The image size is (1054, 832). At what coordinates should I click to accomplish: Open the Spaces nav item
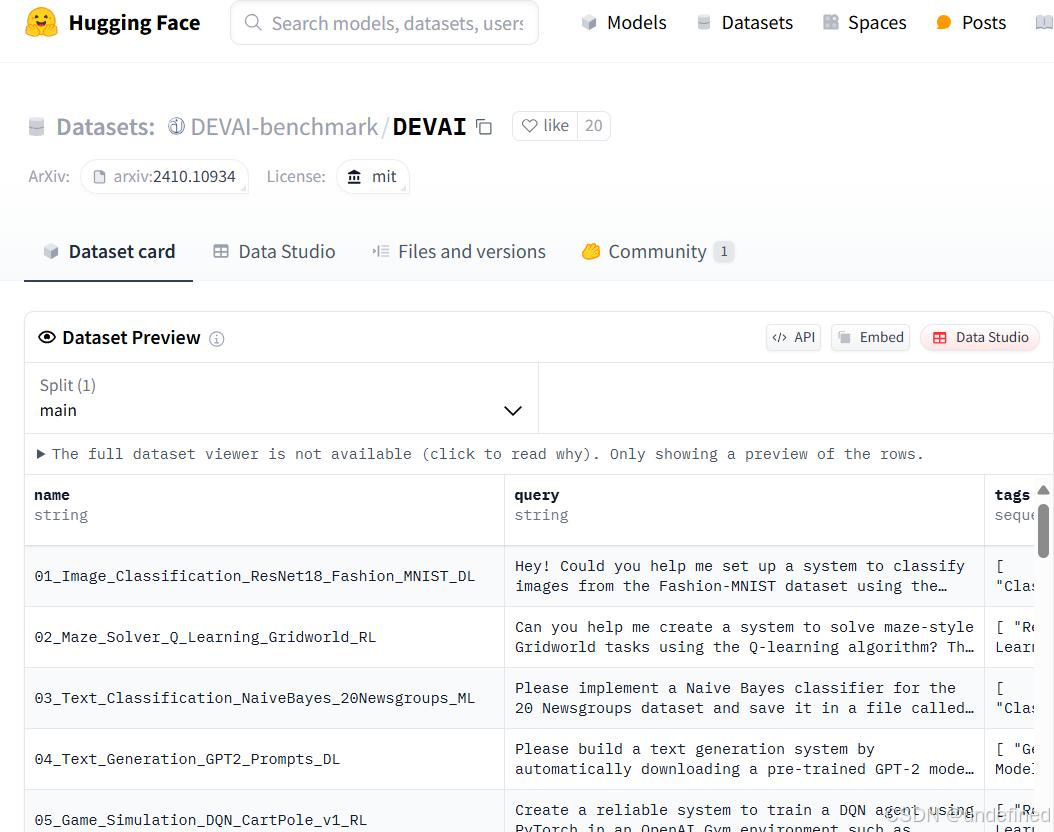click(864, 23)
